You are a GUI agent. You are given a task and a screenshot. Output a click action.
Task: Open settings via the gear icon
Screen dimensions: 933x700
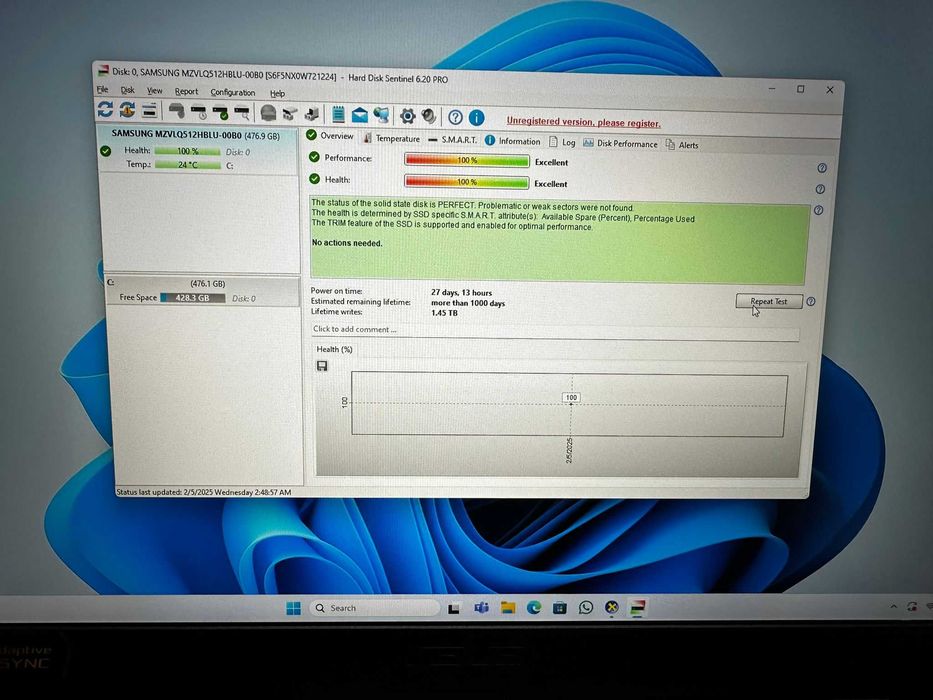408,115
